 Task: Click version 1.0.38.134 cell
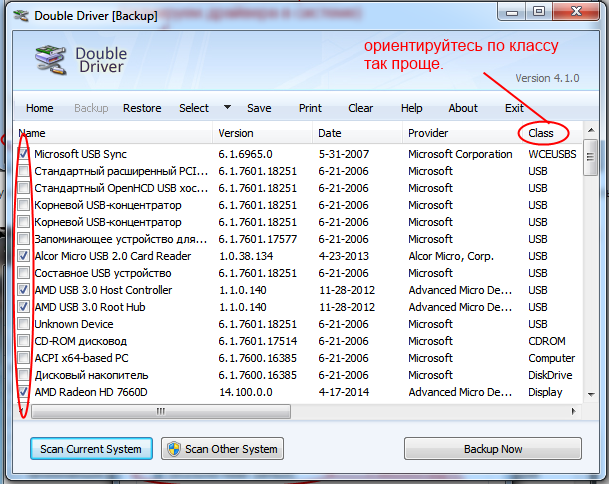pos(246,256)
